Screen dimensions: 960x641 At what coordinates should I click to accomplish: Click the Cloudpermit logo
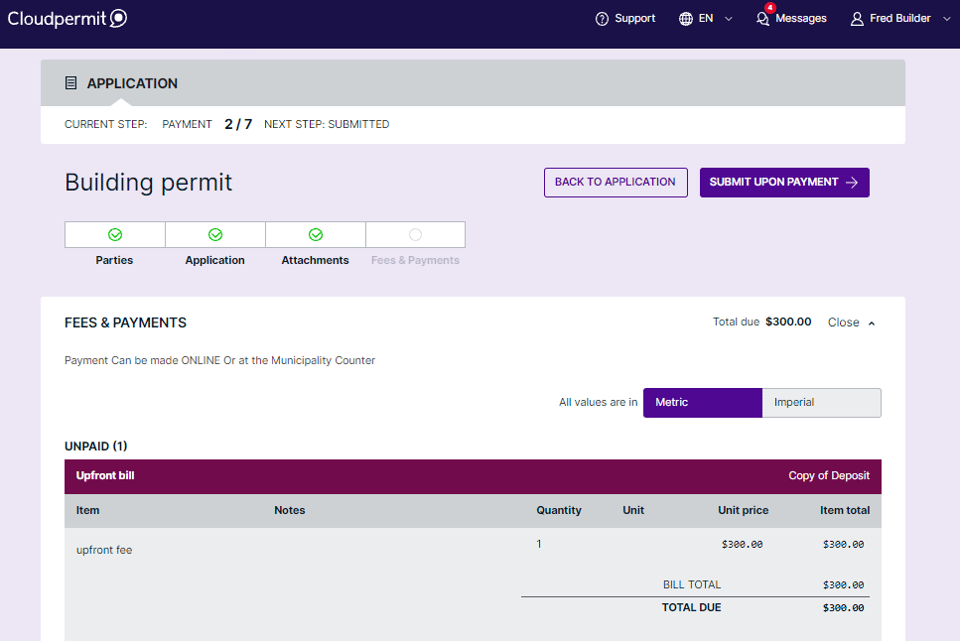67,18
